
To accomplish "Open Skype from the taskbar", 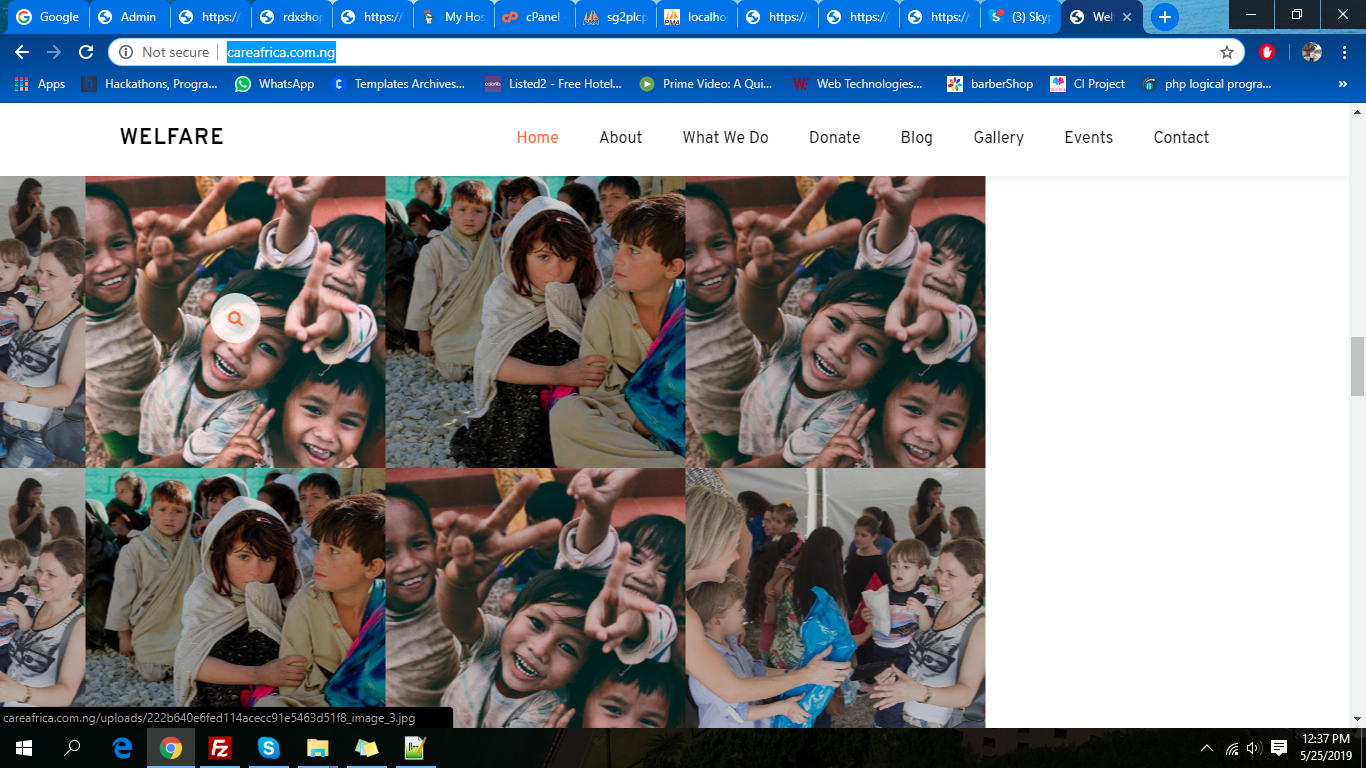I will pos(268,748).
